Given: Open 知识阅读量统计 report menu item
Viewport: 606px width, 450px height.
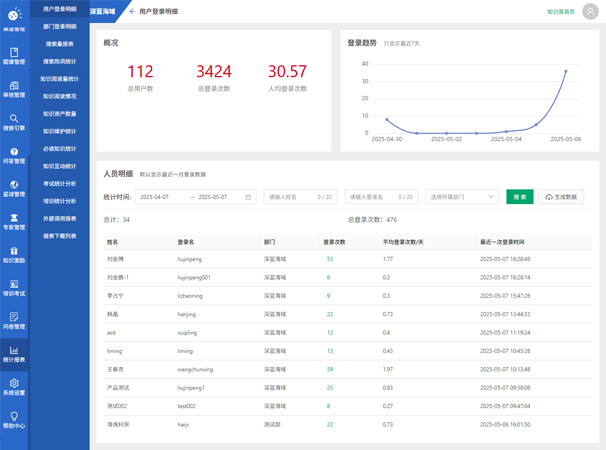Looking at the screenshot, I should click(59, 79).
